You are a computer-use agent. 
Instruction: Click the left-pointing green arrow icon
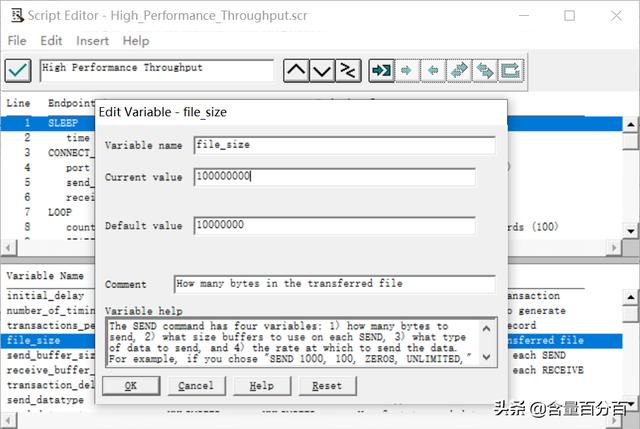433,71
